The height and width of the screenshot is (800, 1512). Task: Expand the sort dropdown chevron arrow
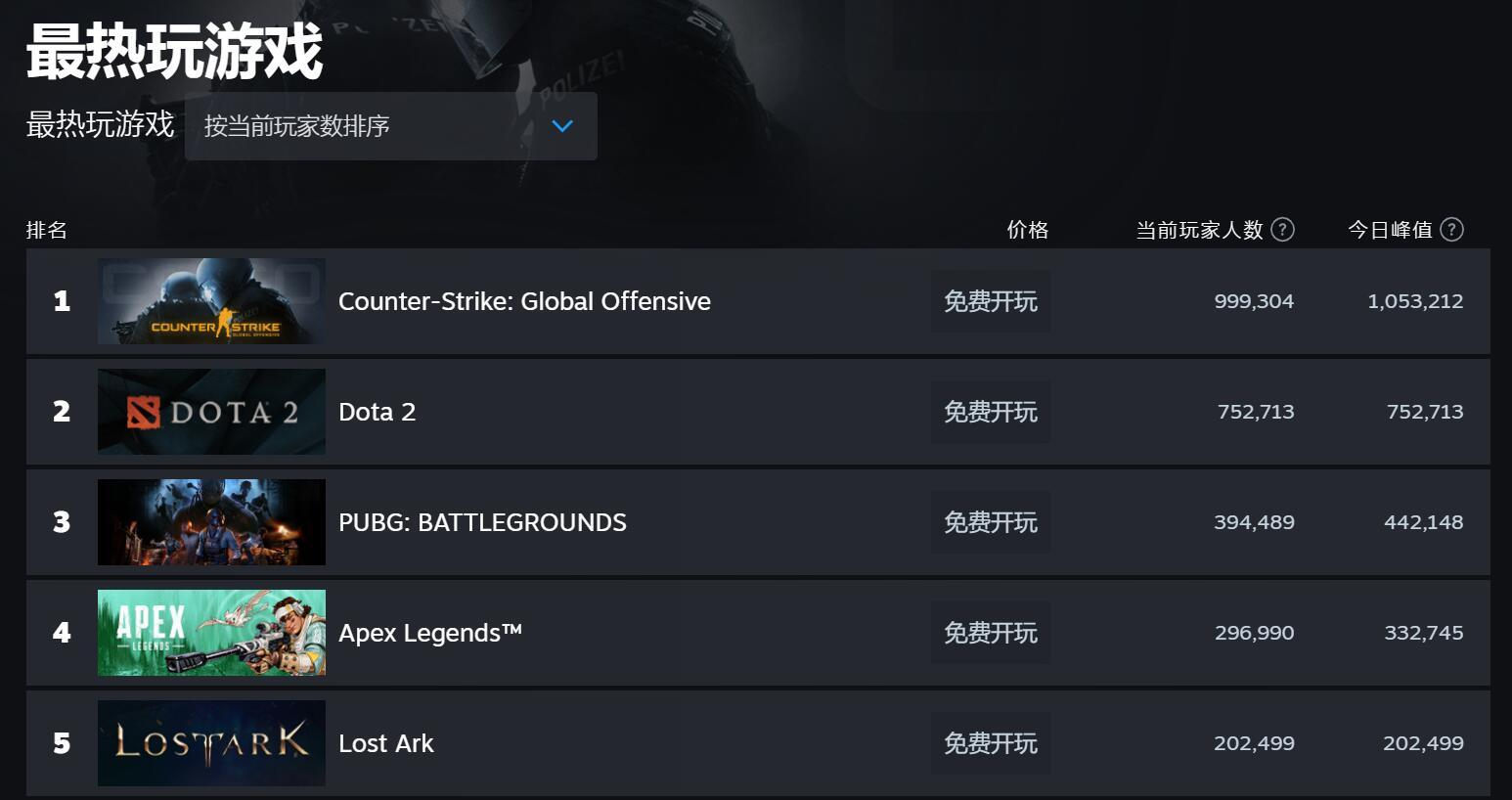pyautogui.click(x=561, y=126)
